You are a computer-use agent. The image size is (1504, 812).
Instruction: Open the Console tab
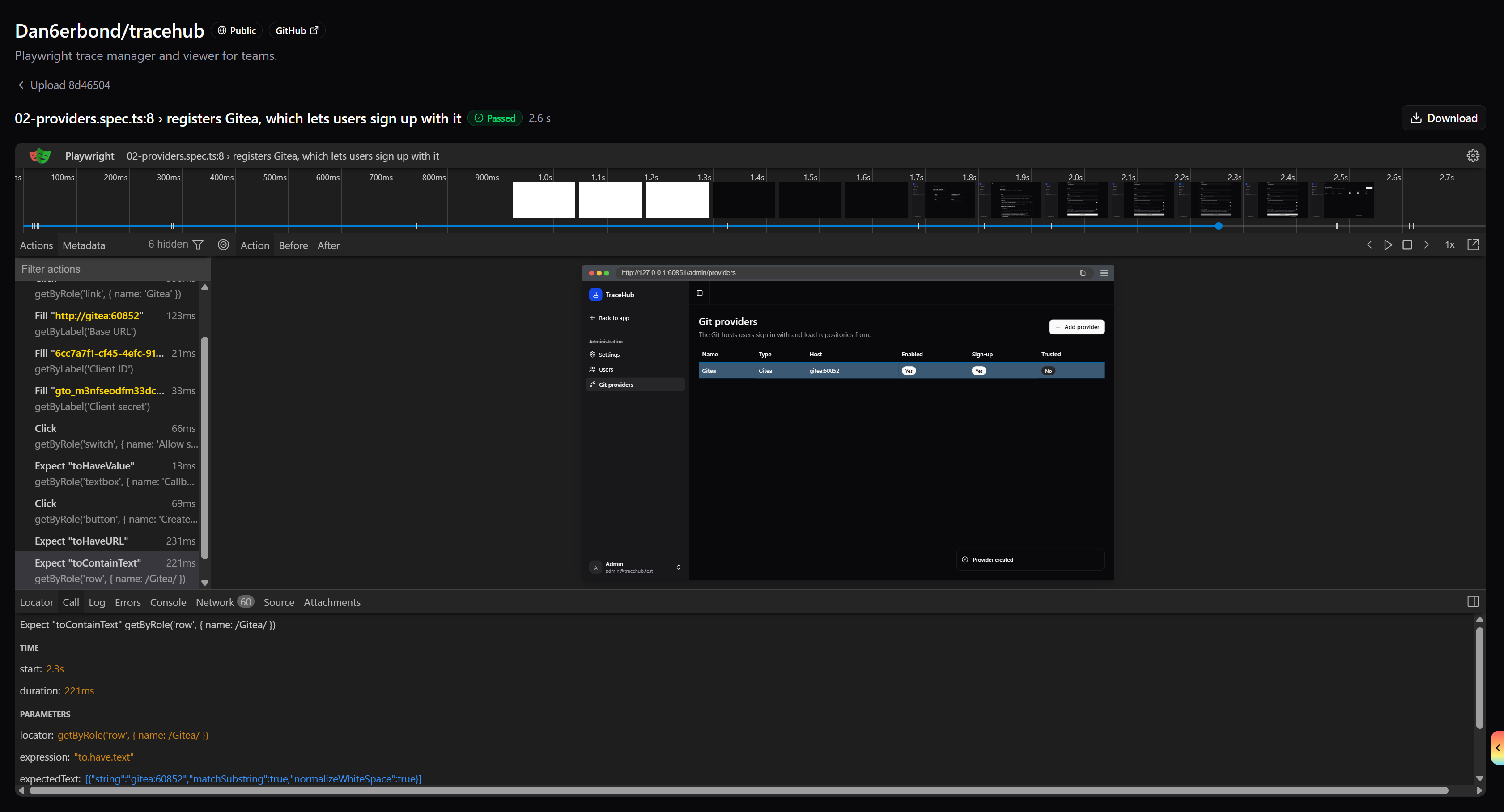tap(168, 602)
